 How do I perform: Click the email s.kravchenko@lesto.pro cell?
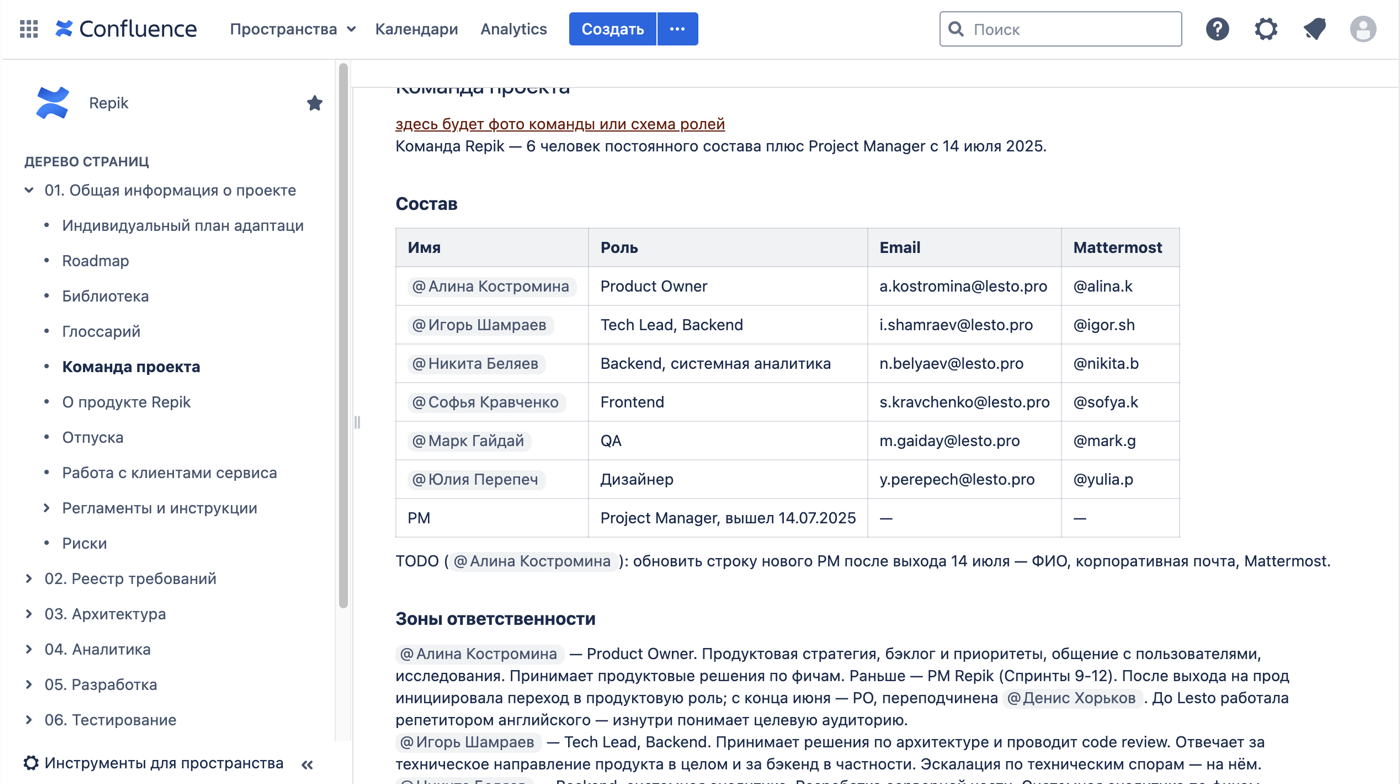point(964,402)
